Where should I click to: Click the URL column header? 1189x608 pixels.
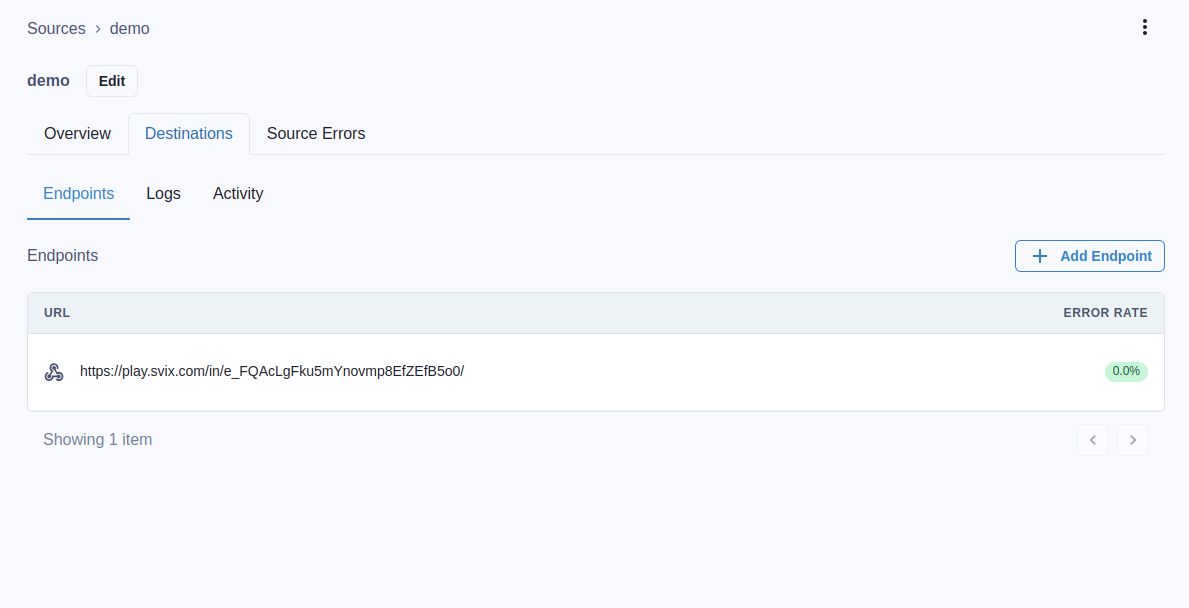click(56, 312)
